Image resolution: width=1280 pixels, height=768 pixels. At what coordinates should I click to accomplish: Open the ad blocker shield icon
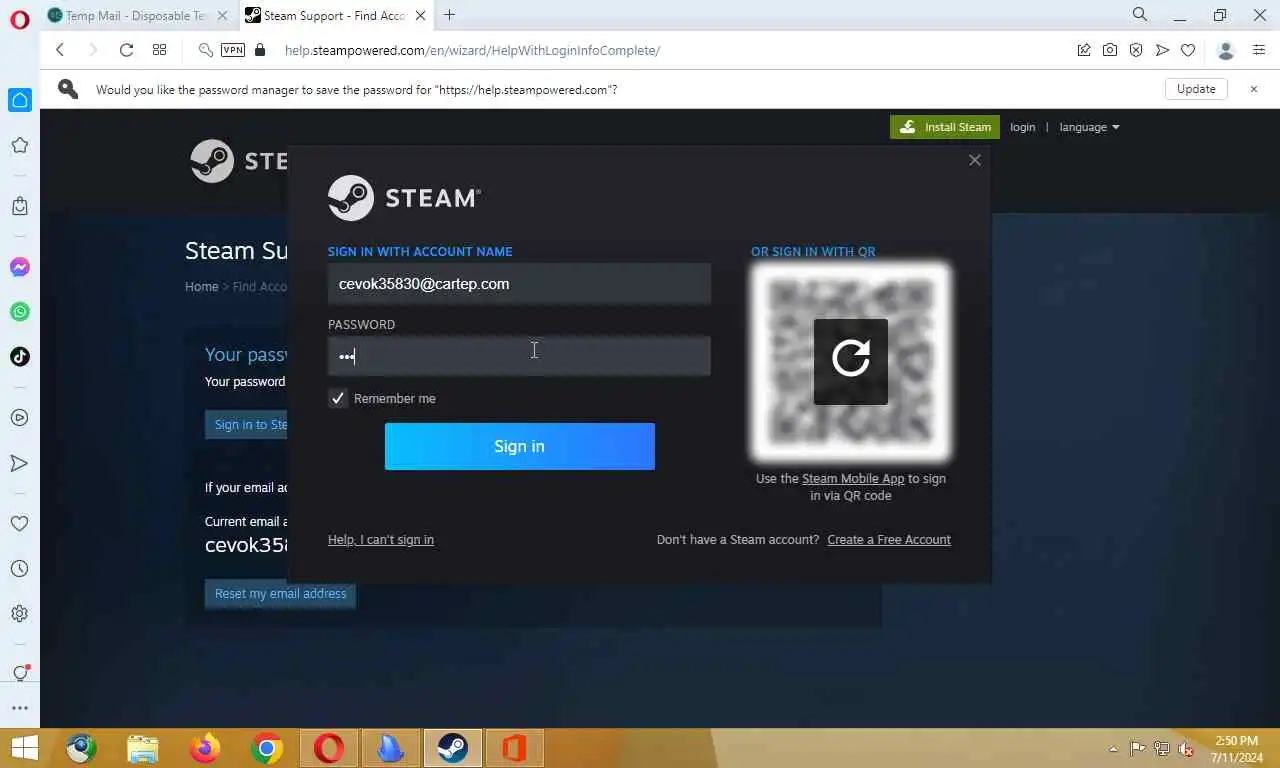(1136, 50)
